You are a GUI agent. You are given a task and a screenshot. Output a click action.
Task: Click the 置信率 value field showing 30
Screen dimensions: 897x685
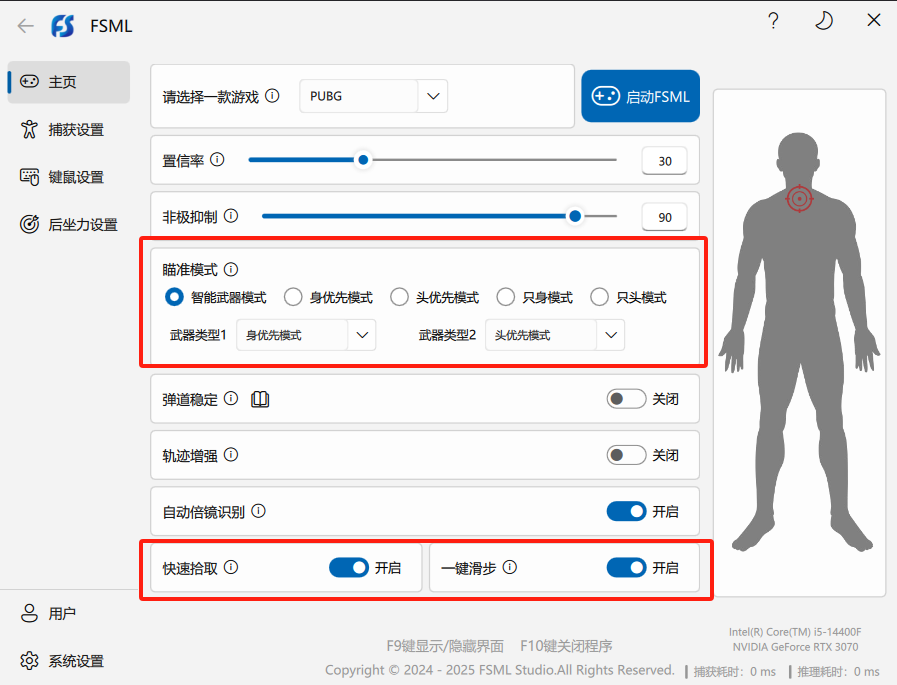coord(665,161)
